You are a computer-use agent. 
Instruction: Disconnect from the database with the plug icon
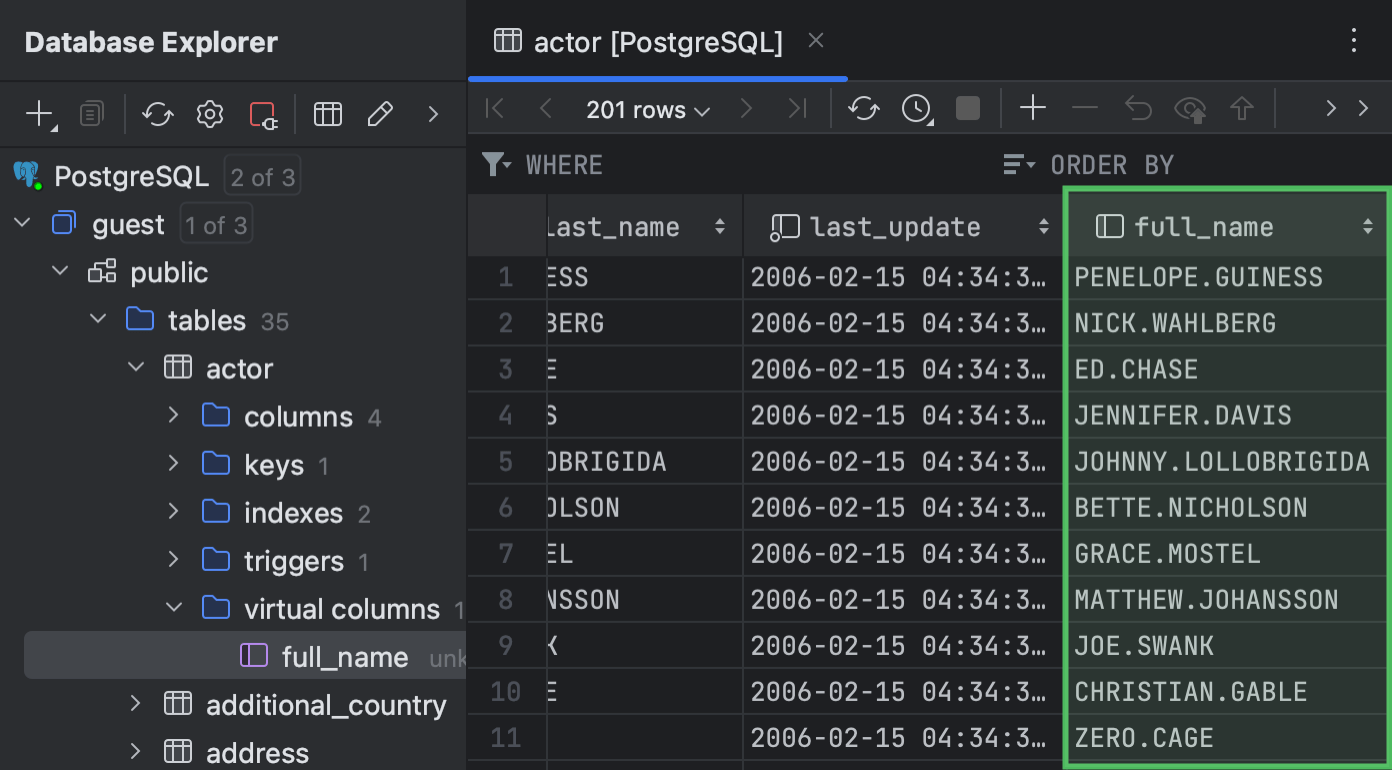click(264, 113)
